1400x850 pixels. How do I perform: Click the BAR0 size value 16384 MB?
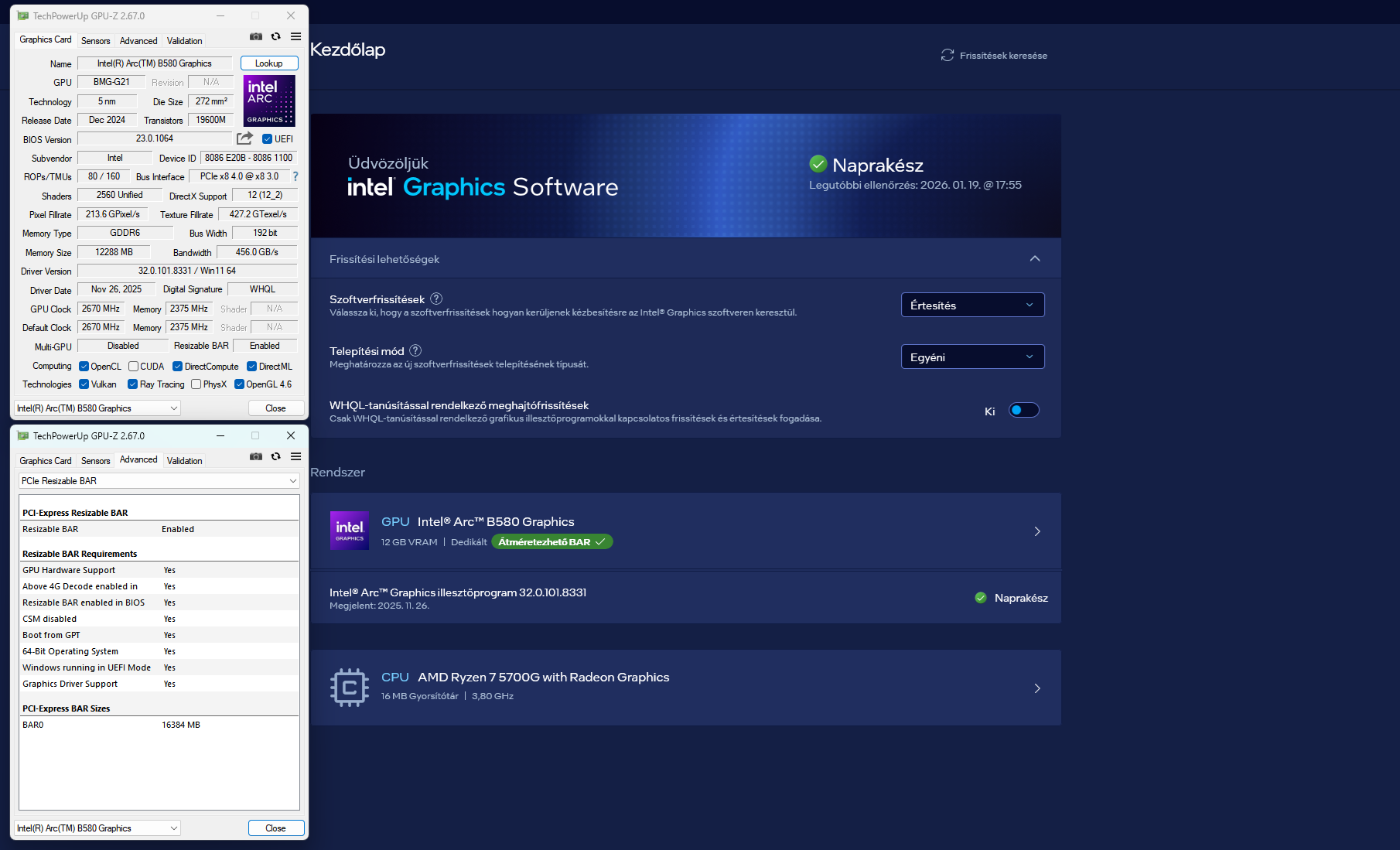point(181,725)
